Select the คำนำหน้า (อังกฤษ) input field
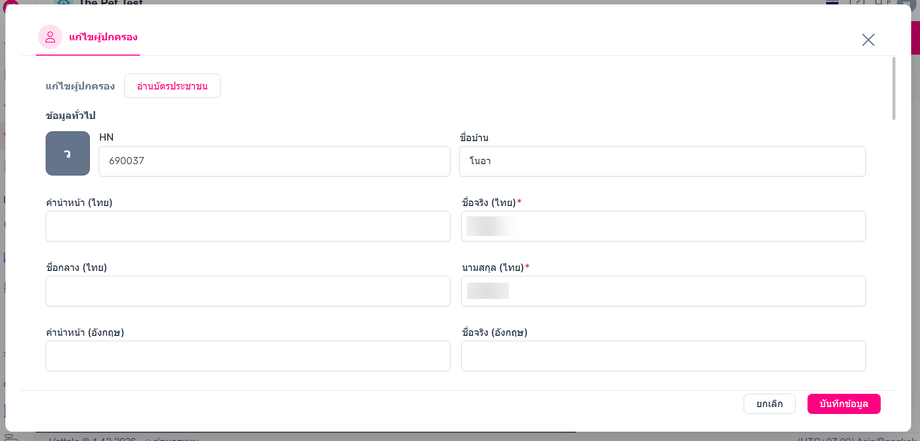Image resolution: width=920 pixels, height=441 pixels. [x=248, y=356]
